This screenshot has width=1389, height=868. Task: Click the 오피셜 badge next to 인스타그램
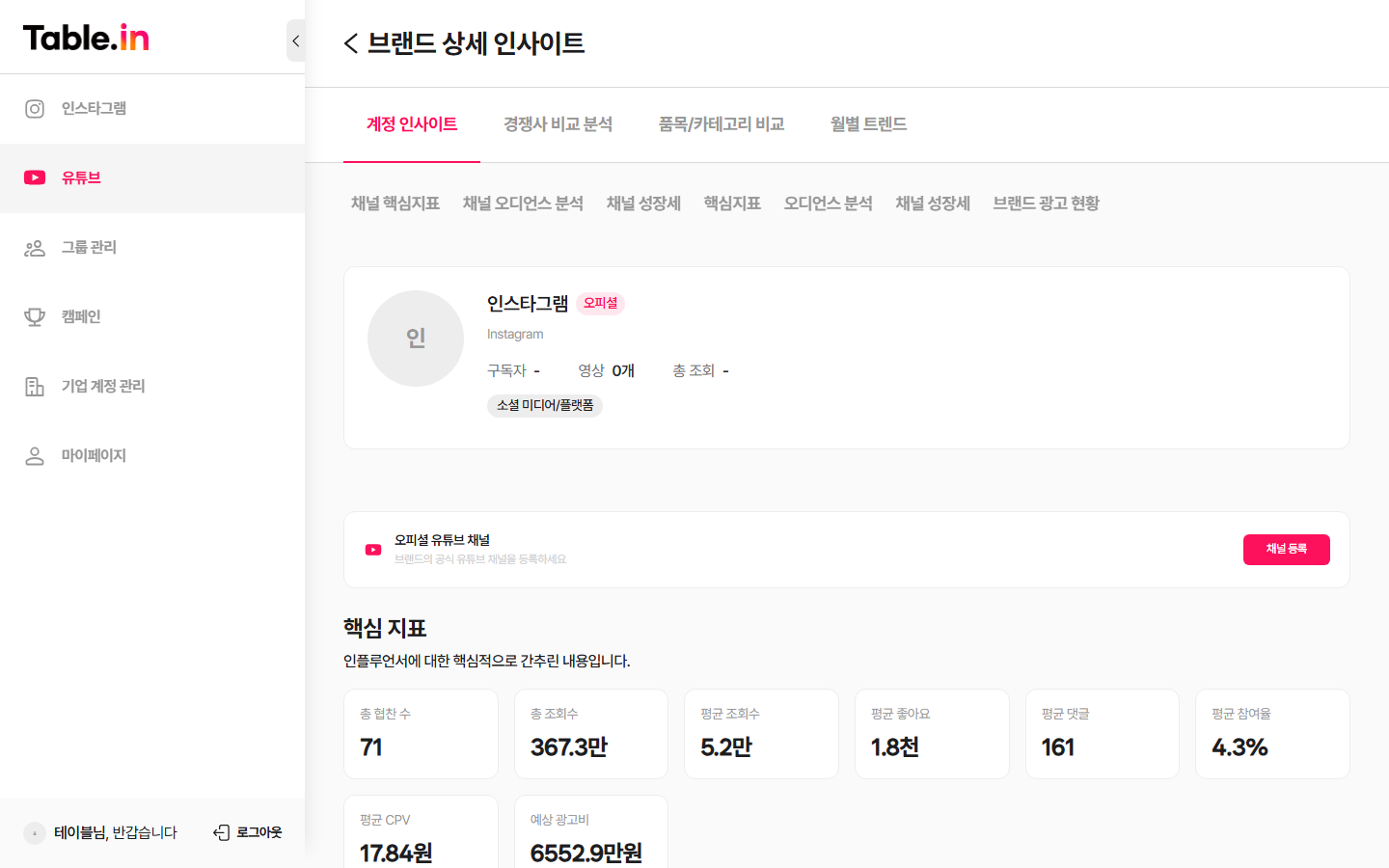600,303
